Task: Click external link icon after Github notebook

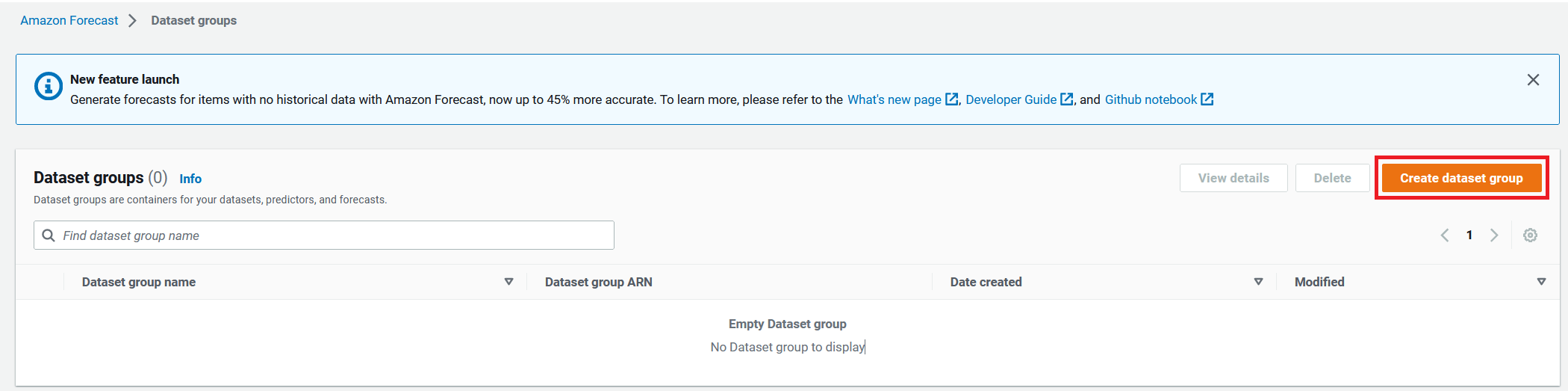Action: point(1207,99)
